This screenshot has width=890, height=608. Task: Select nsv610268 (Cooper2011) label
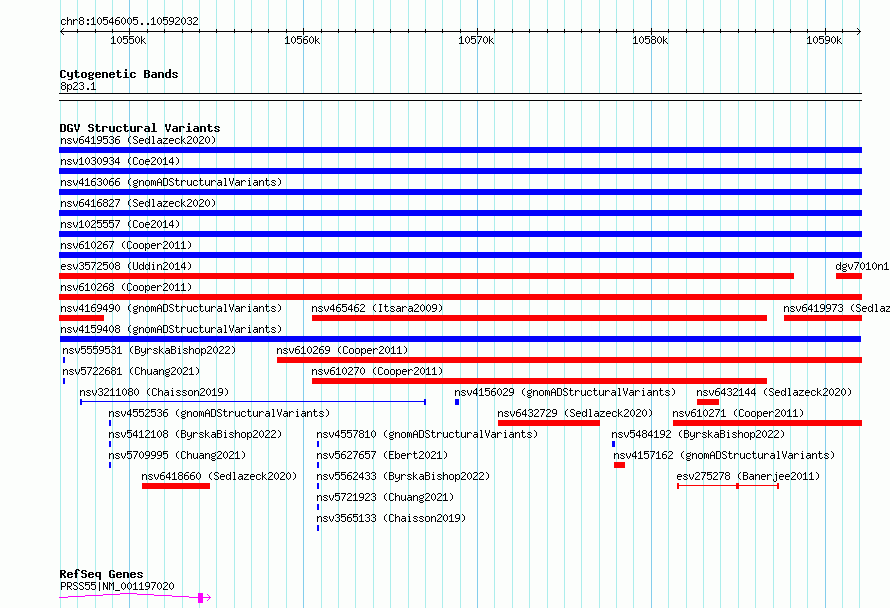tap(126, 287)
